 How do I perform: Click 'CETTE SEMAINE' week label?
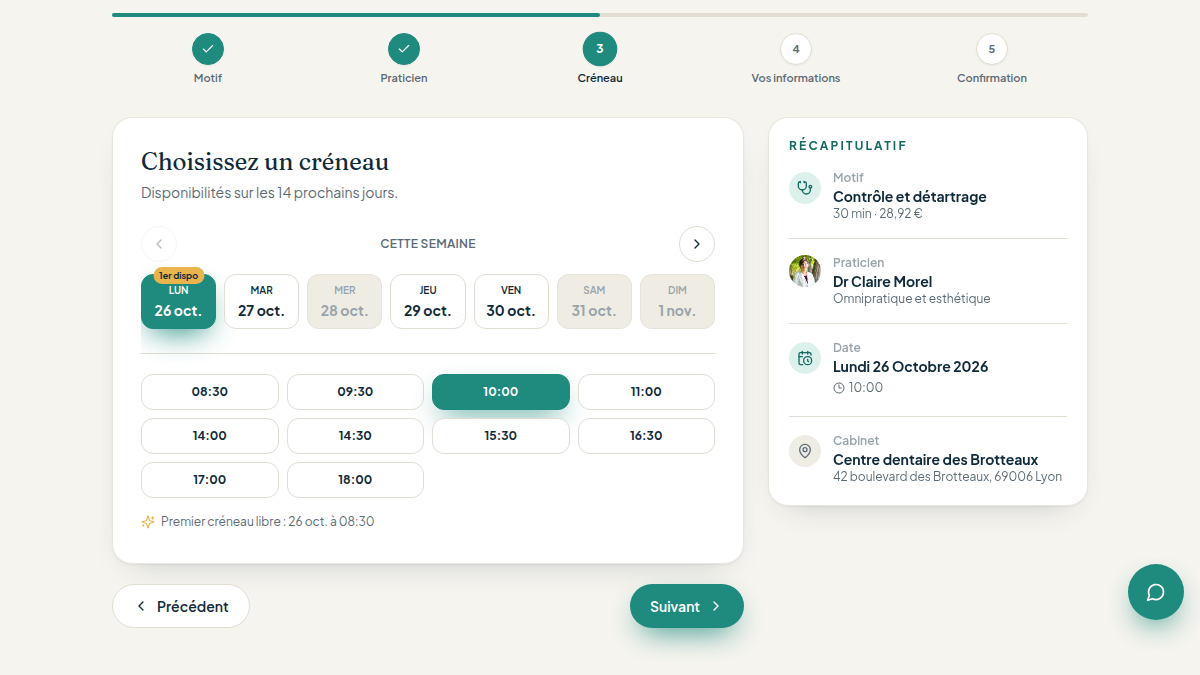428,244
